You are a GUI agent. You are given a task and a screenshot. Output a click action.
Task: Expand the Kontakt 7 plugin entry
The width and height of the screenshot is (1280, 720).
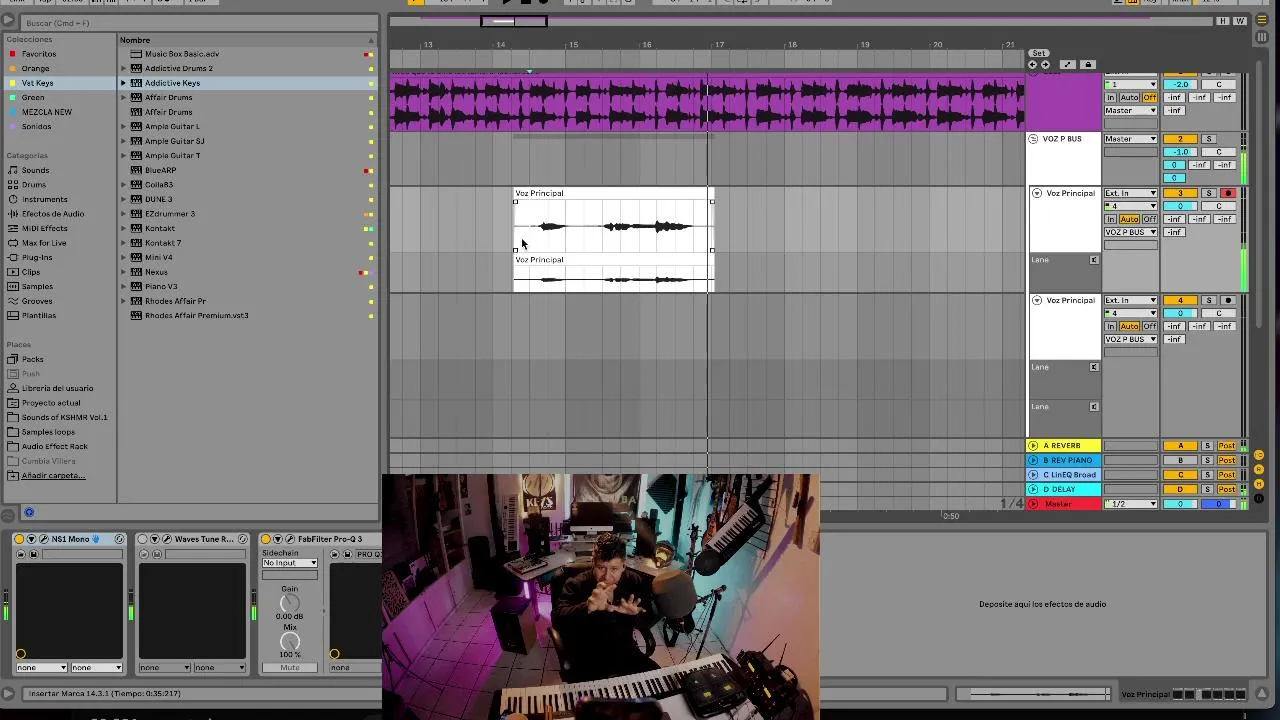tap(124, 243)
